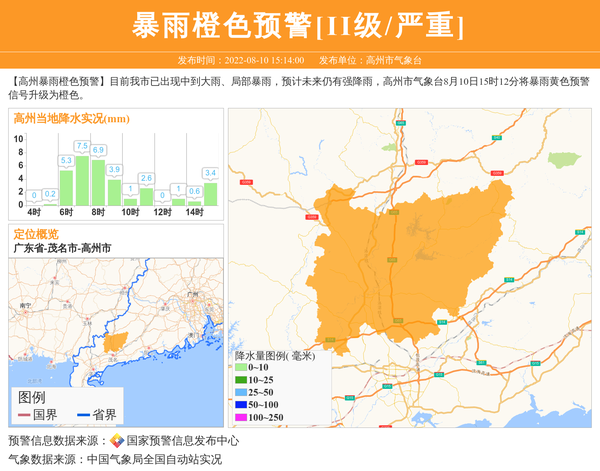The height and width of the screenshot is (471, 600).
Task: Click the 5.3 value label above bar
Action: click(x=66, y=160)
